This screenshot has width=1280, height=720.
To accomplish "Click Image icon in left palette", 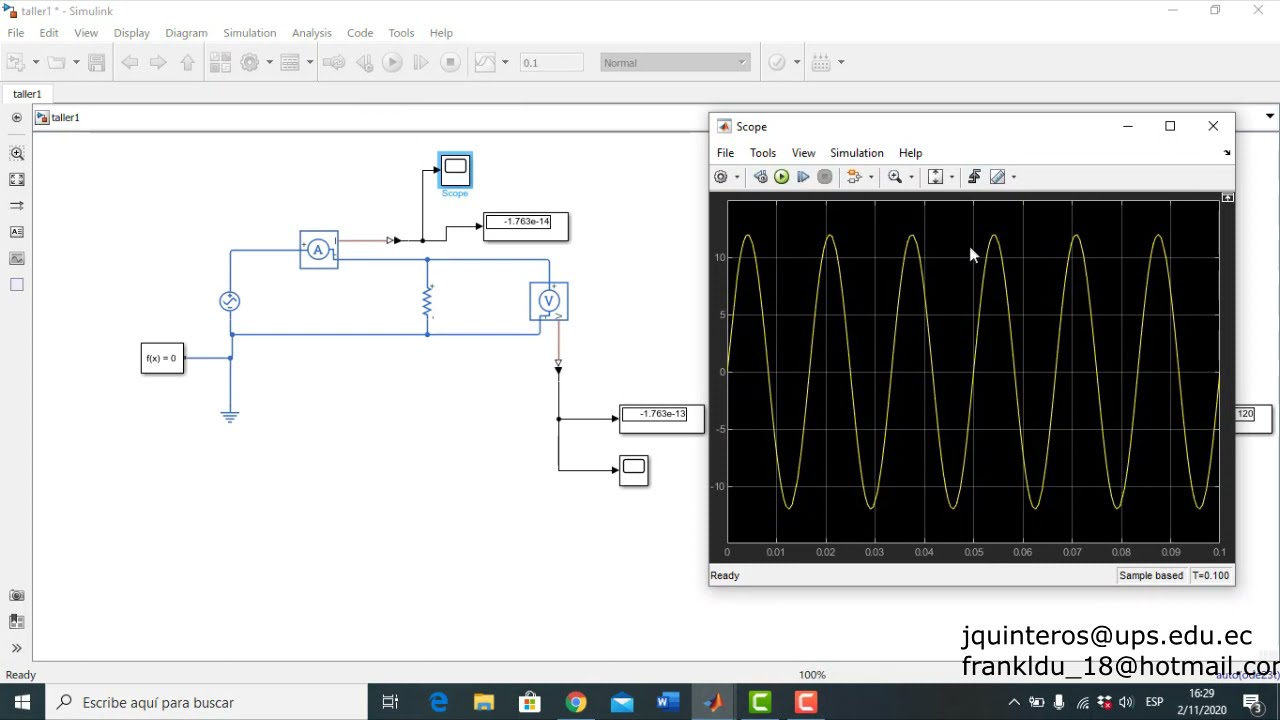I will click(16, 258).
